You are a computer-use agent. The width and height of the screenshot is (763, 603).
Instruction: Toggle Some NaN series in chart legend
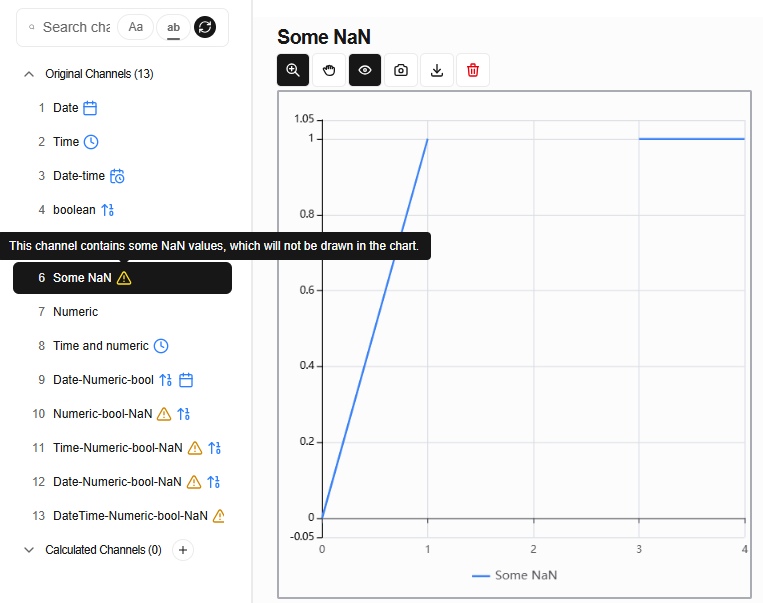click(x=515, y=575)
